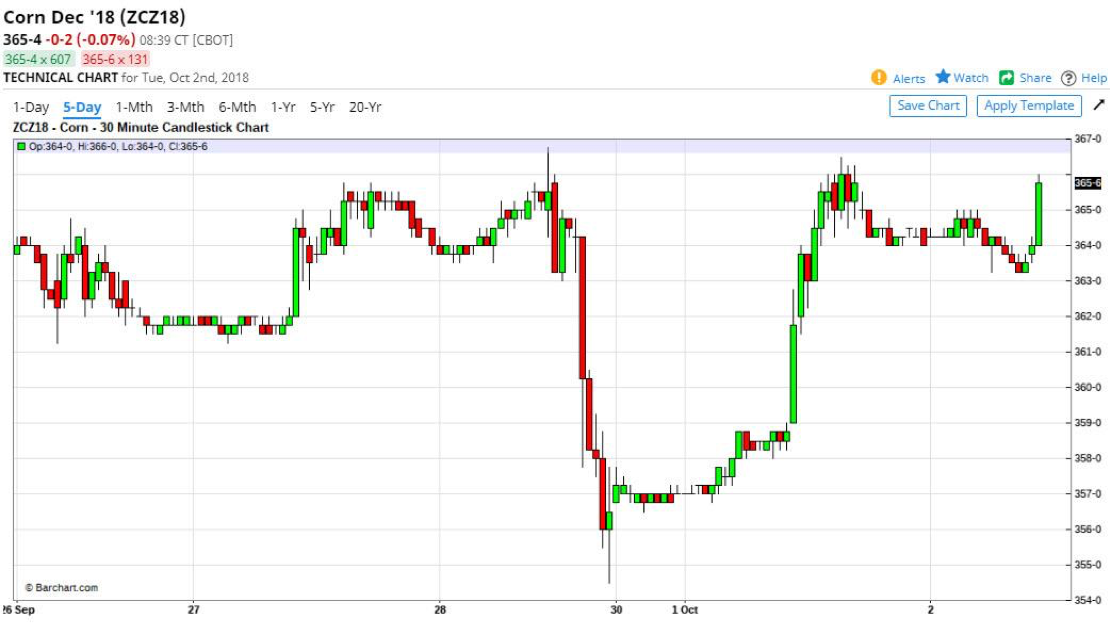1110x633 pixels.
Task: Click the price change -0-2 (-0.07%)
Action: [x=90, y=40]
